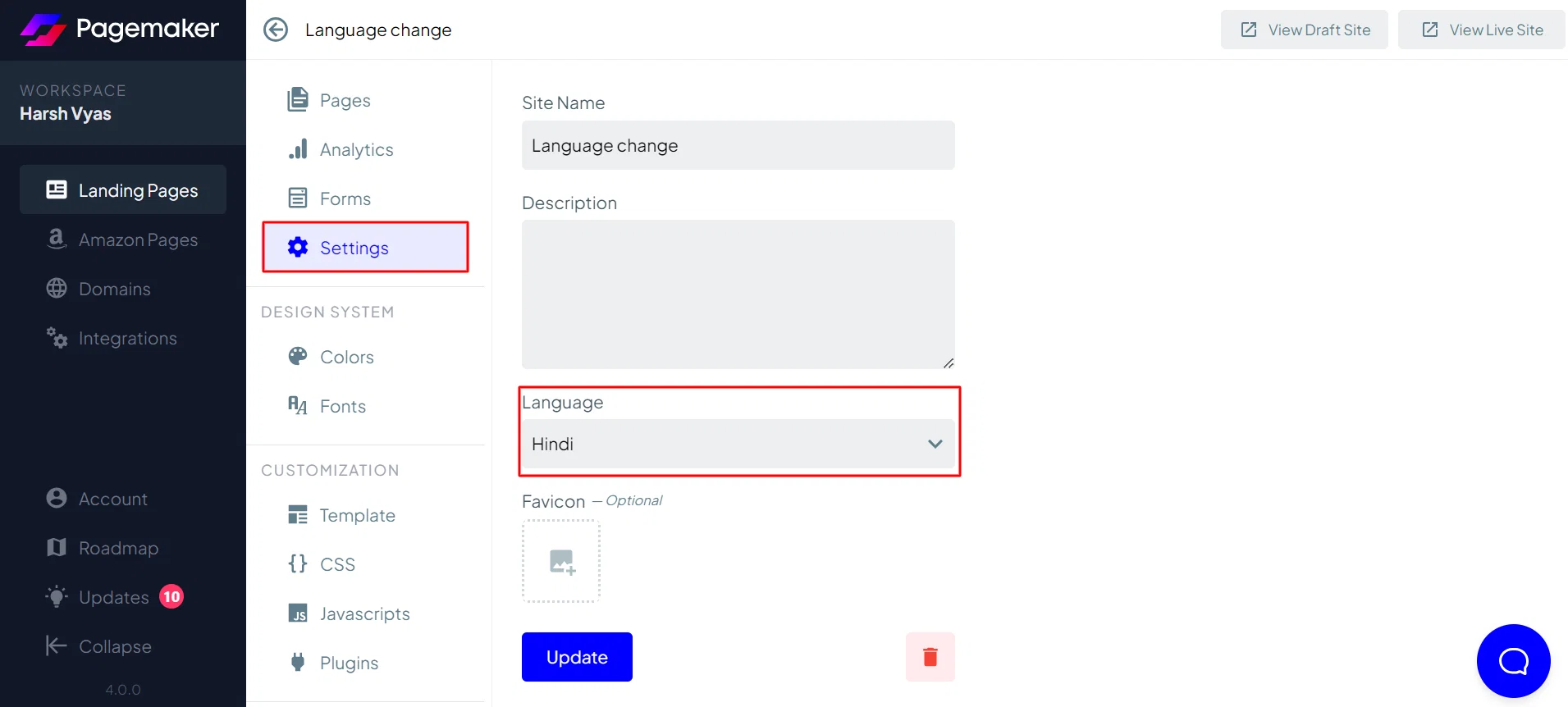Open the chat support bubble
1568x707 pixels.
[x=1513, y=661]
